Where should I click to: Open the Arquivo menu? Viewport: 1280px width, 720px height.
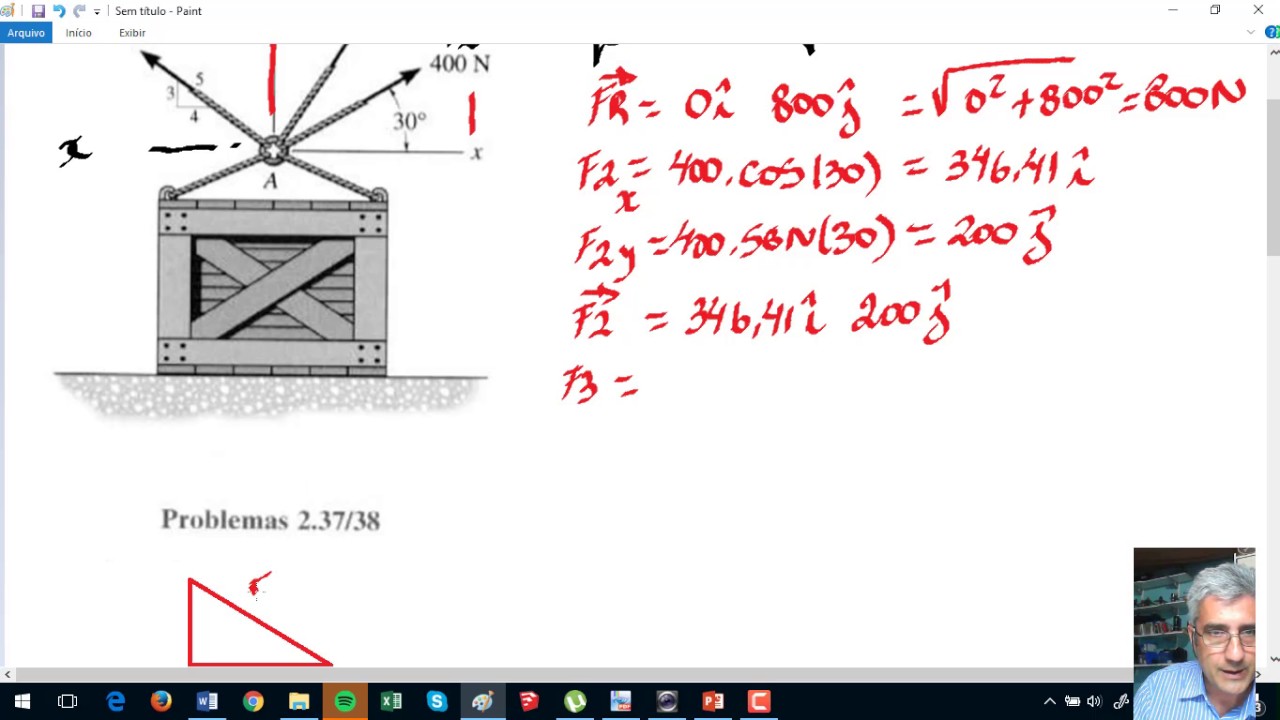26,33
